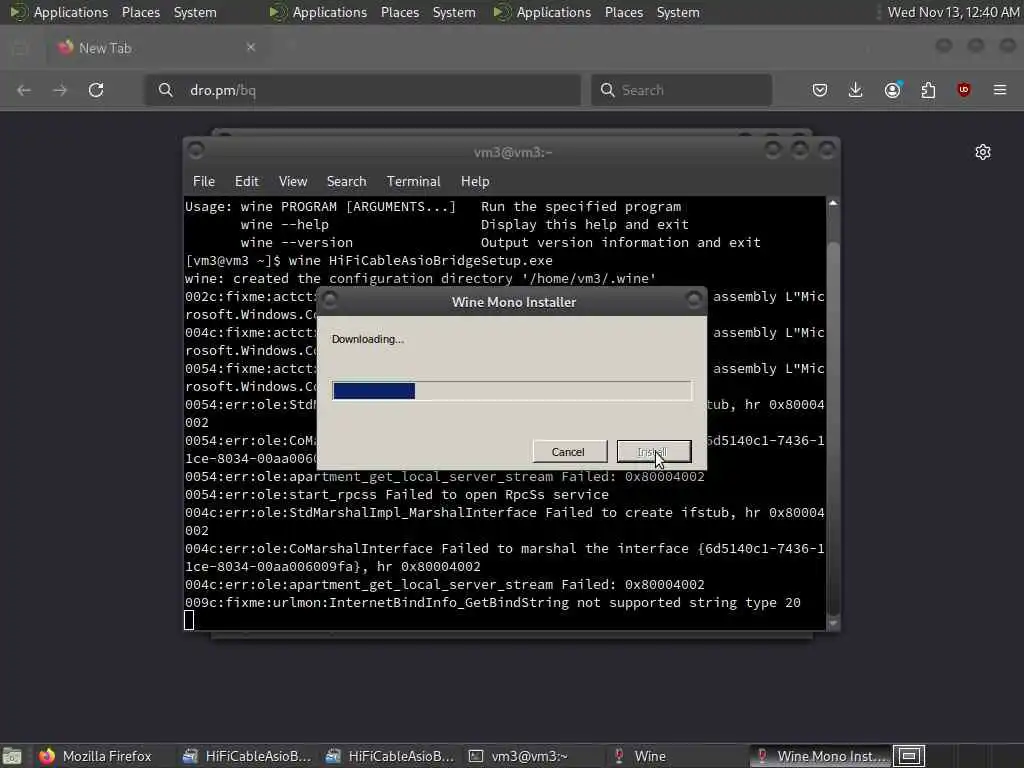Screen dimensions: 1024x768
Task: Open the Firefox hamburger menu
Action: coord(1000,90)
